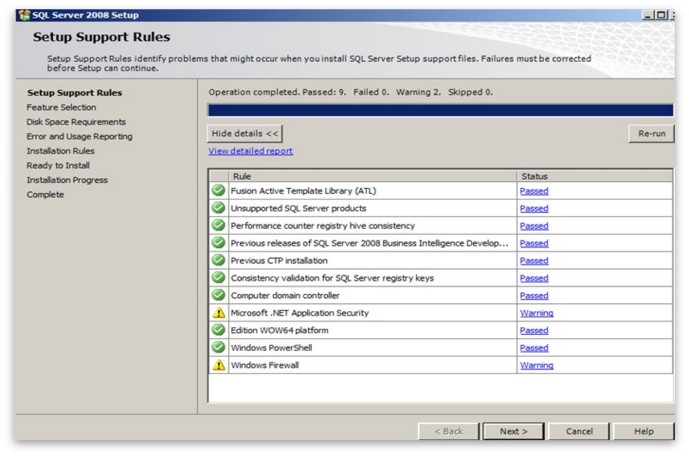Screen dimensions: 689x456
Task: Select 'Unsupported SQL Server products' rule text
Action: click(x=298, y=208)
